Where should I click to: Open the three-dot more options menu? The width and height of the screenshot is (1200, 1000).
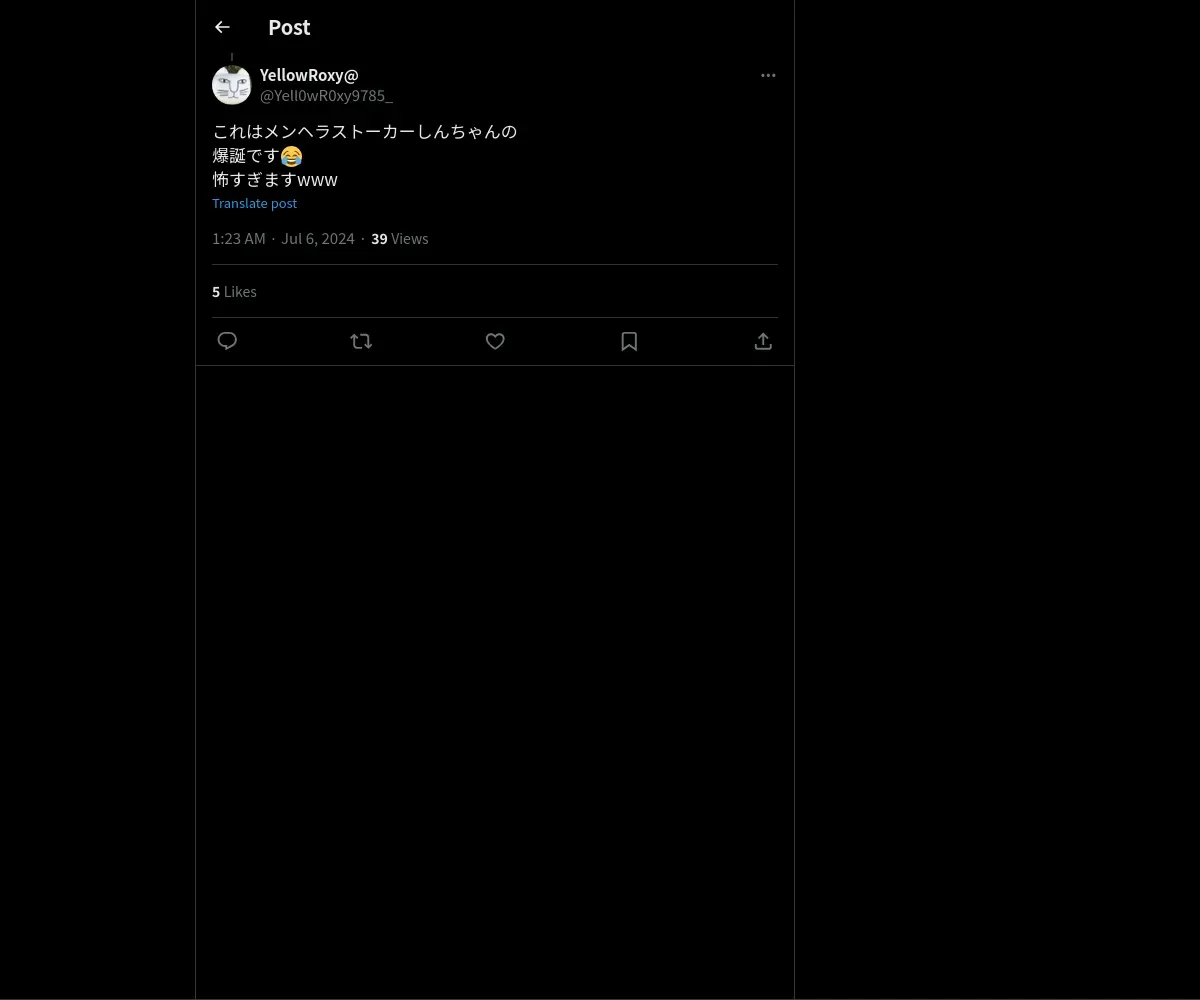(768, 75)
